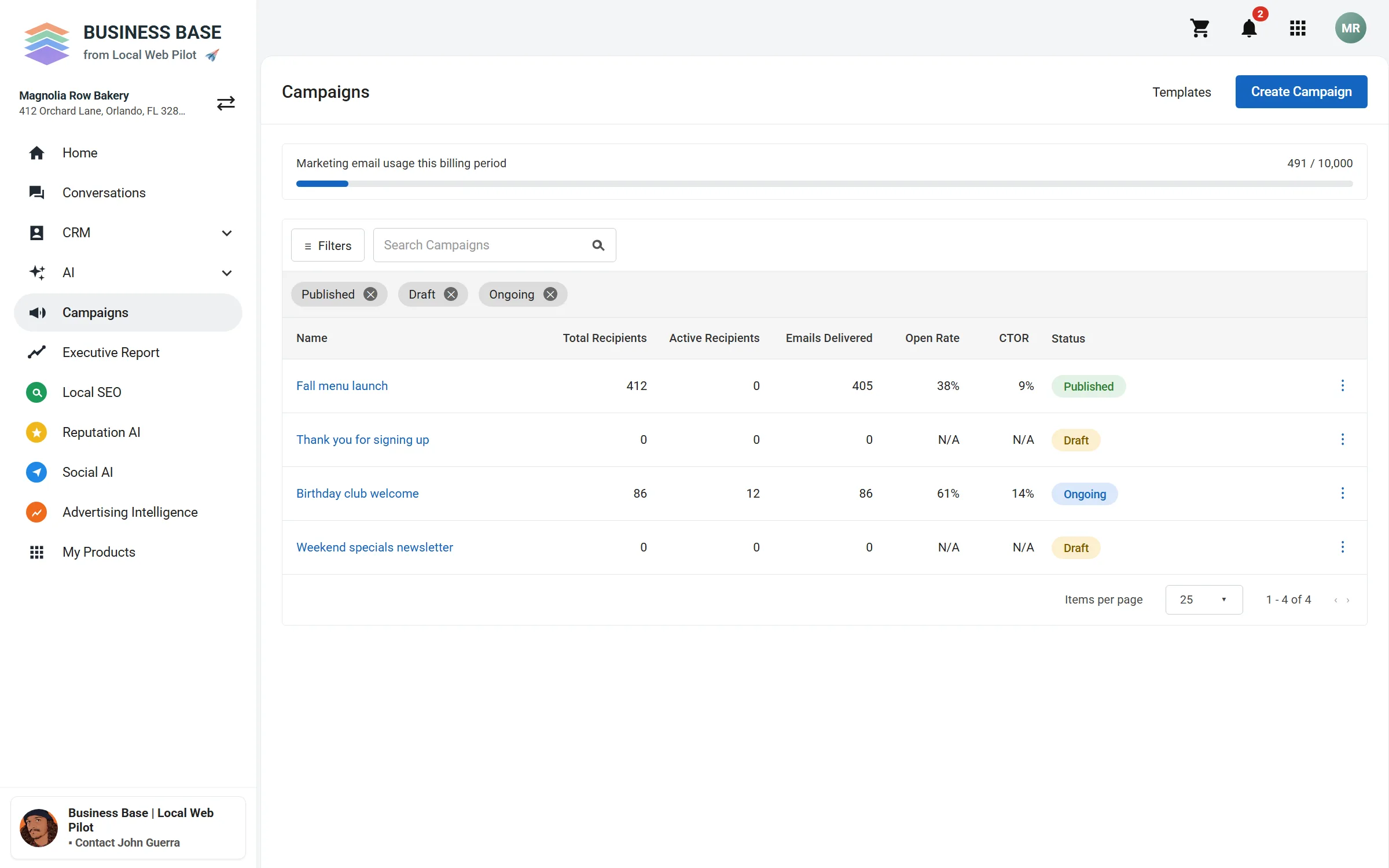The width and height of the screenshot is (1389, 868).
Task: Expand the CRM menu chevron
Action: (x=227, y=233)
